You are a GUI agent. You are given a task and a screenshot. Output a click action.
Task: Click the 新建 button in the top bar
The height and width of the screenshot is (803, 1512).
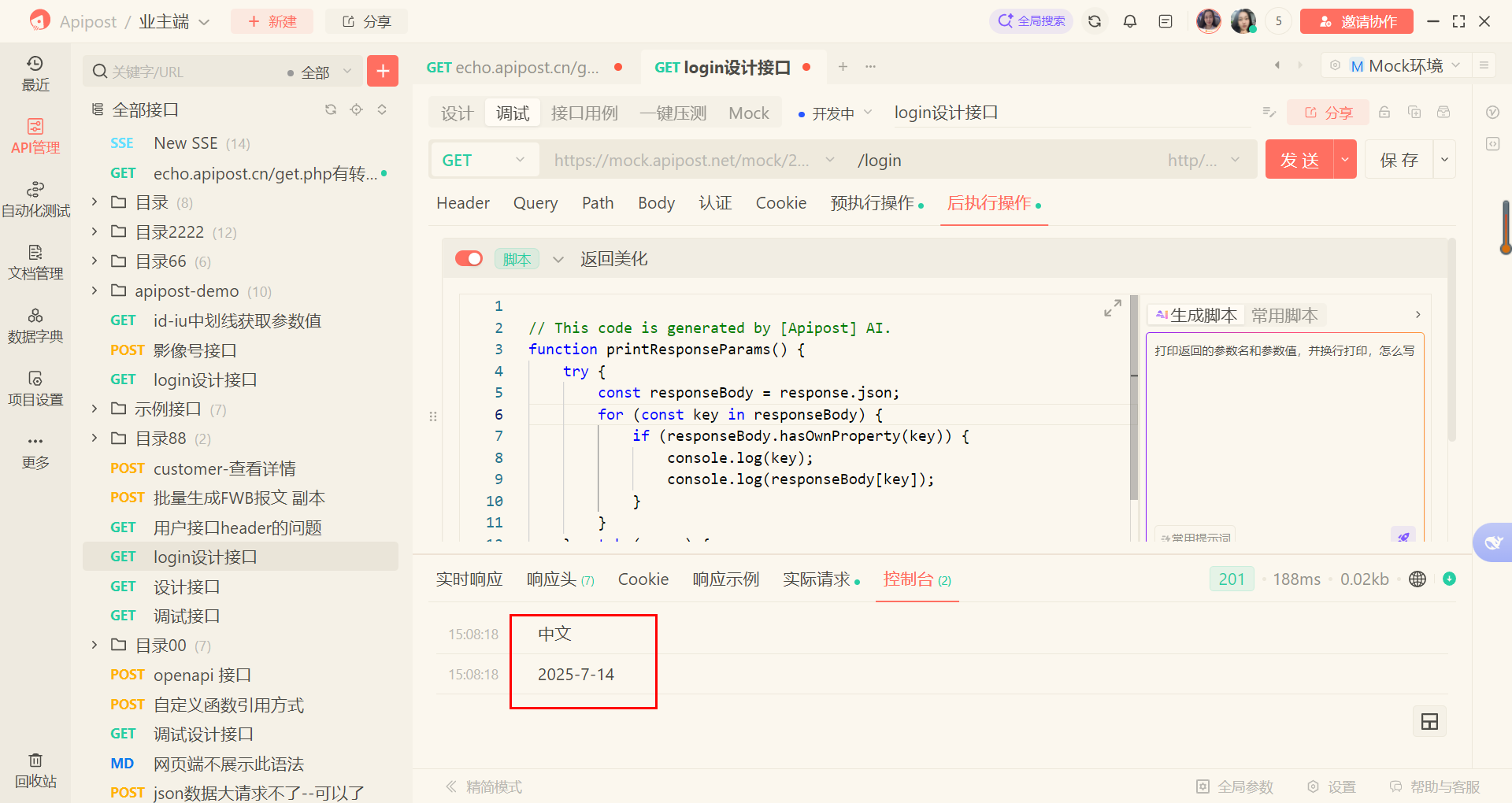[x=272, y=21]
